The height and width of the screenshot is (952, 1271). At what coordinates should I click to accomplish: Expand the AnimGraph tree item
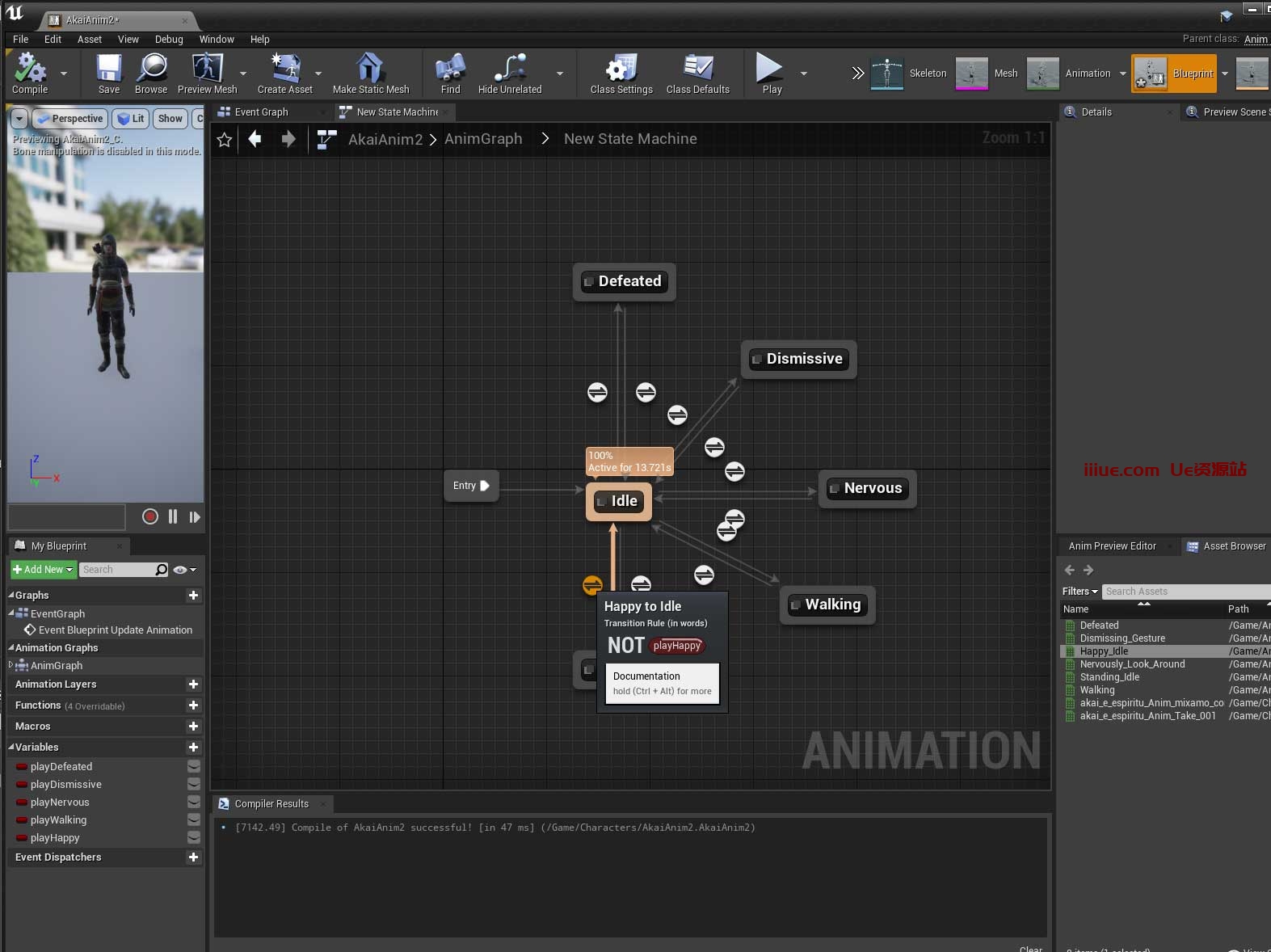(x=11, y=665)
